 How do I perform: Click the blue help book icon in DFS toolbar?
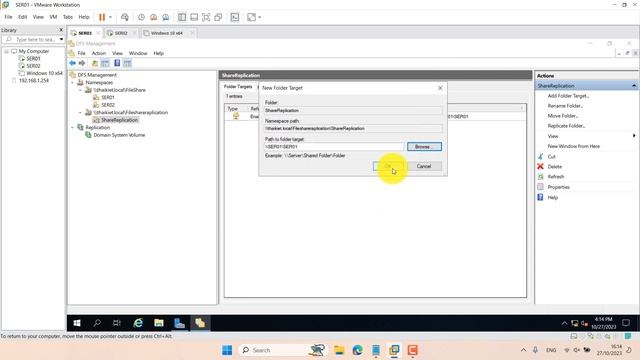point(117,63)
